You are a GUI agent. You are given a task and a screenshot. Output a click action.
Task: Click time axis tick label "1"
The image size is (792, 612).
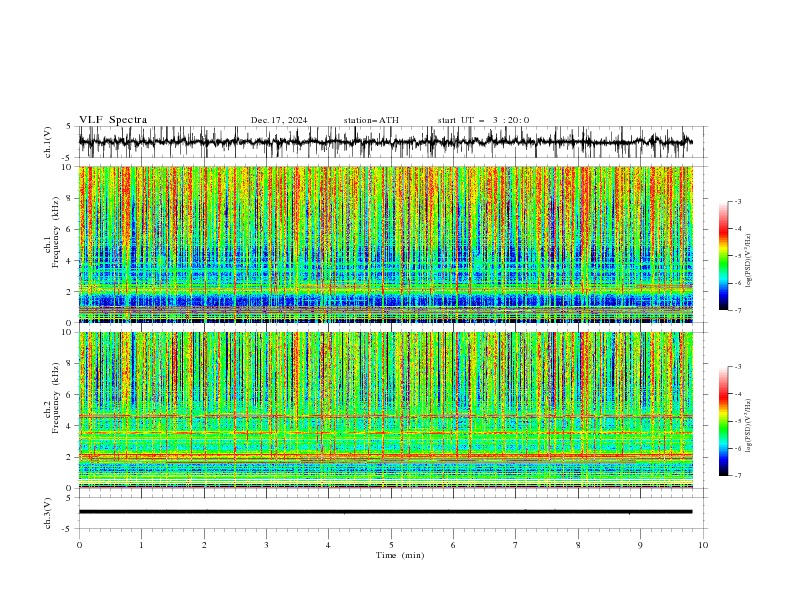click(141, 545)
